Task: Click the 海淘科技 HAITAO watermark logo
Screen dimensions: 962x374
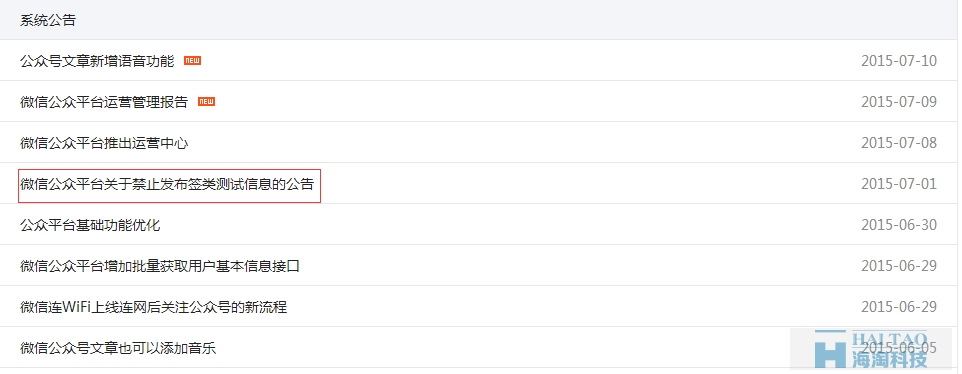Action: (x=871, y=349)
